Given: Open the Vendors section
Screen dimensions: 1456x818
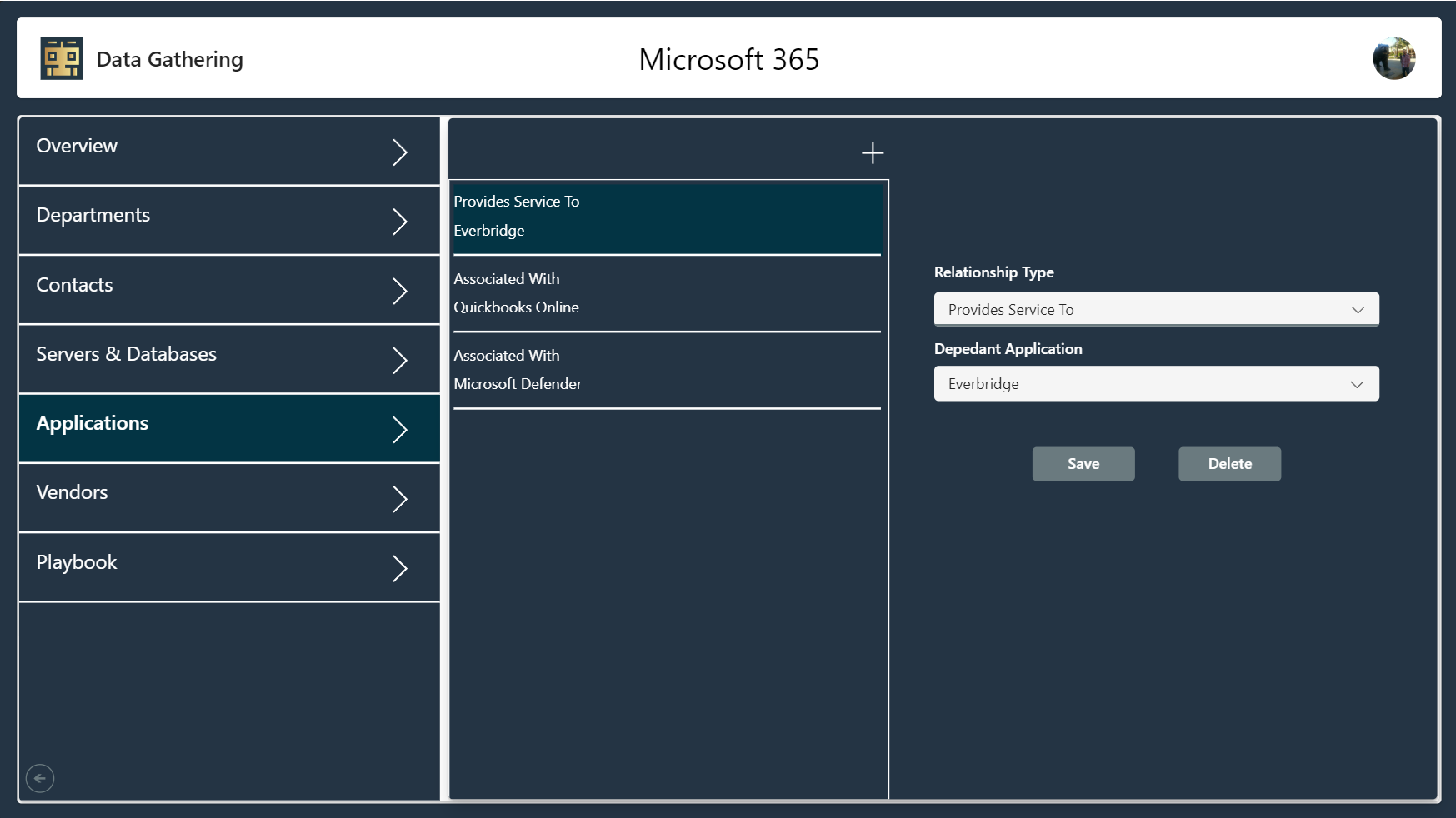Looking at the screenshot, I should (x=229, y=497).
